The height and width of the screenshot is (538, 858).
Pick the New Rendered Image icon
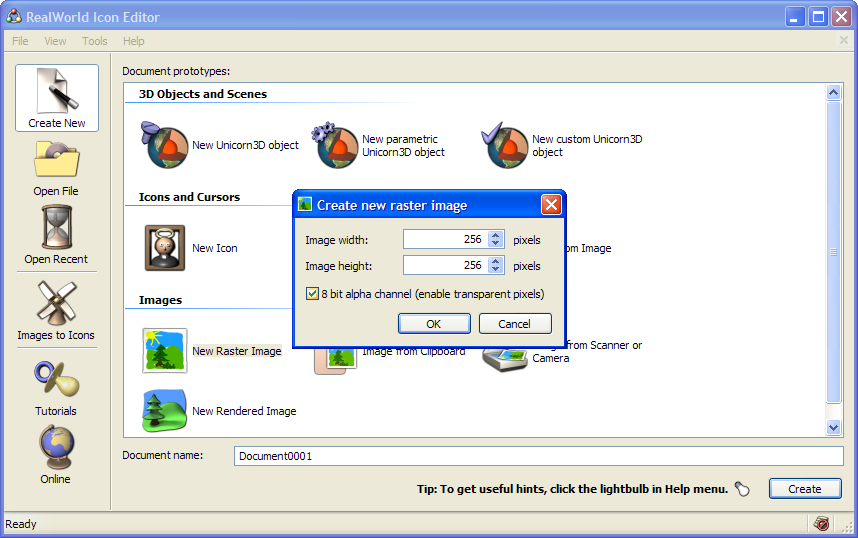tap(165, 411)
